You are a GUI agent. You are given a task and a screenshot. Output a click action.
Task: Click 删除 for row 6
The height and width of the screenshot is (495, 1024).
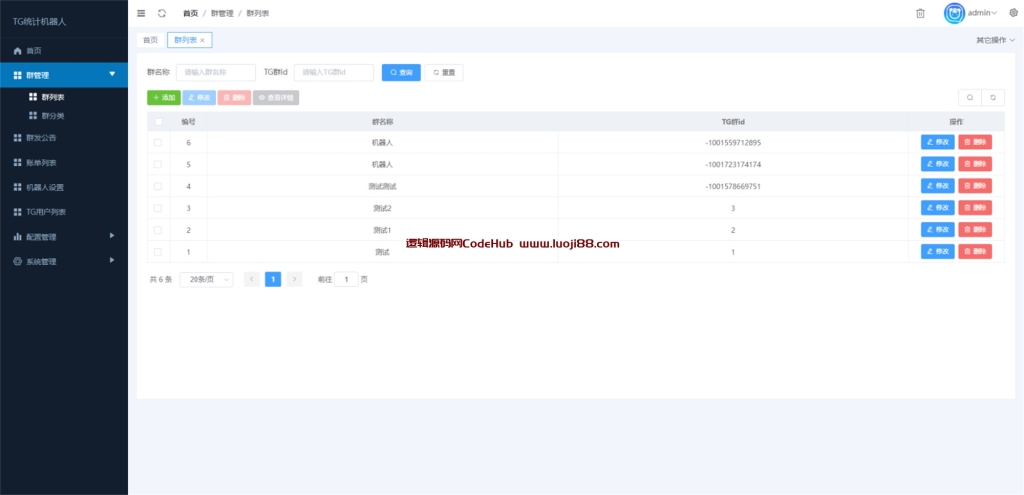tap(975, 142)
